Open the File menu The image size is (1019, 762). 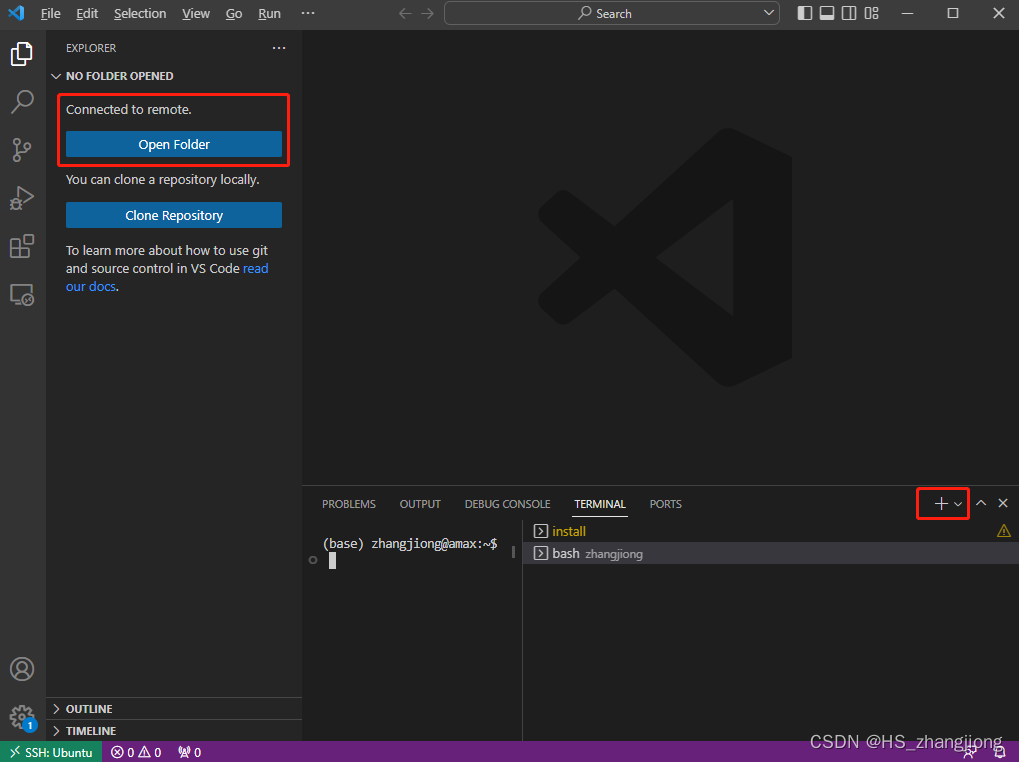(50, 14)
